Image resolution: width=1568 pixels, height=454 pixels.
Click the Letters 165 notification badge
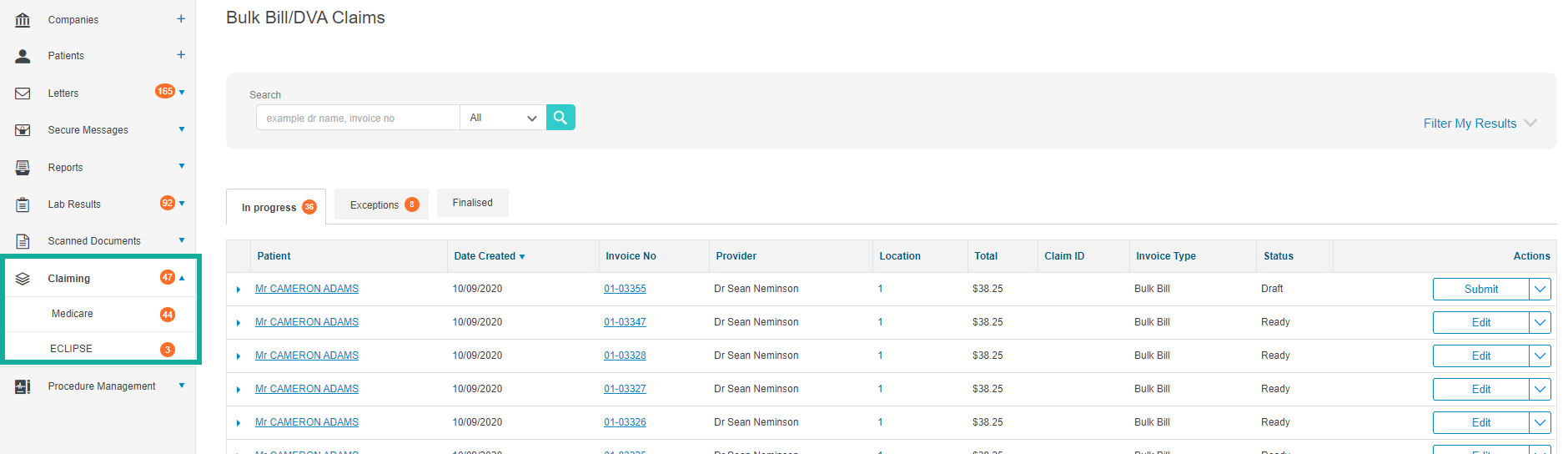(165, 91)
